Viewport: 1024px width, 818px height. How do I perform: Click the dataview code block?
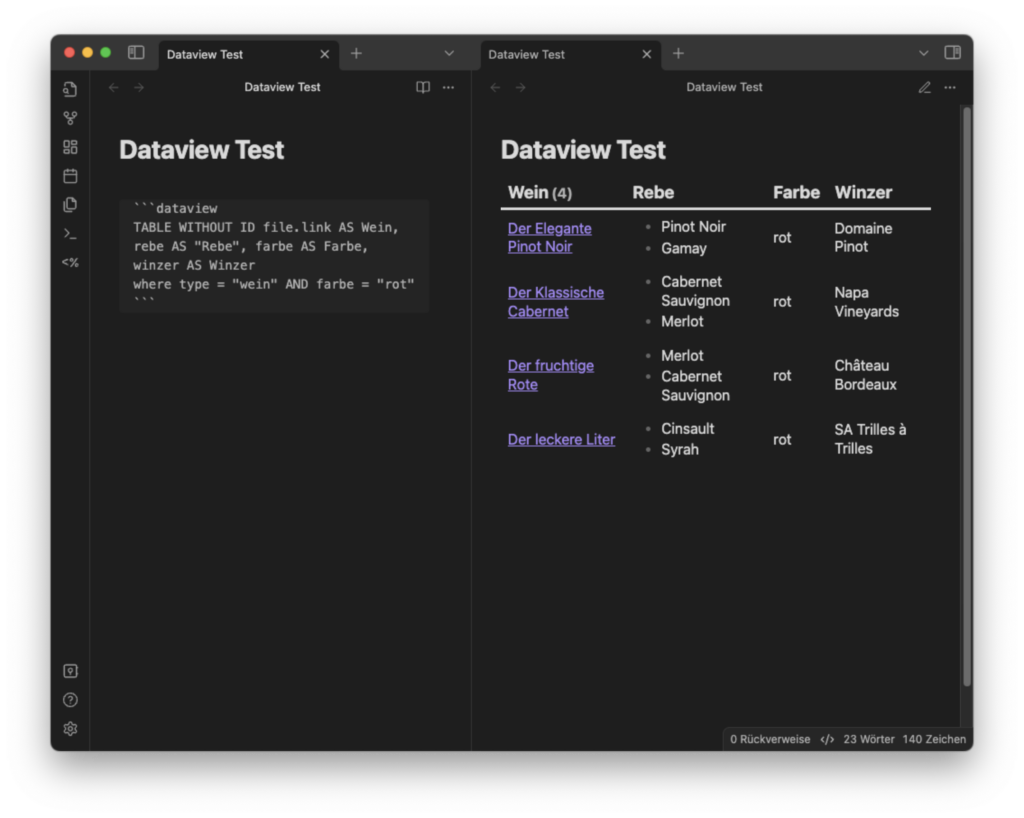(274, 255)
